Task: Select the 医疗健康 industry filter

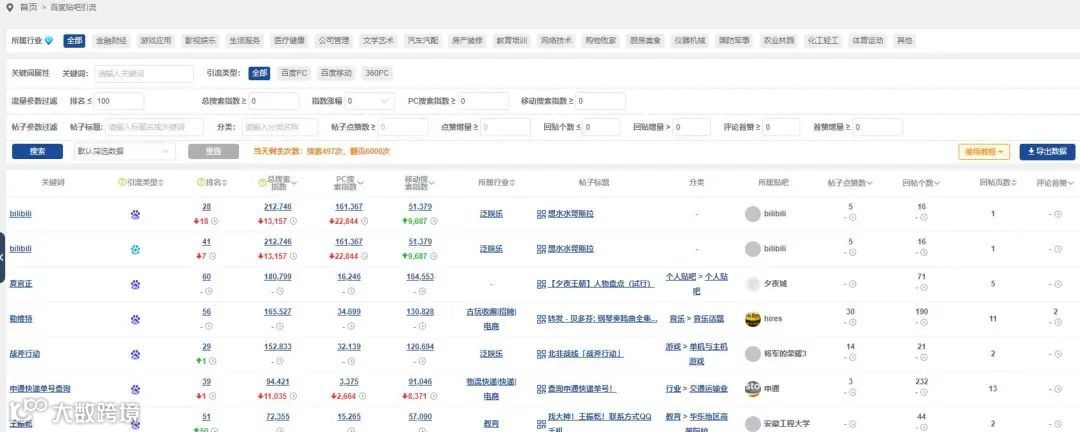Action: (x=289, y=41)
